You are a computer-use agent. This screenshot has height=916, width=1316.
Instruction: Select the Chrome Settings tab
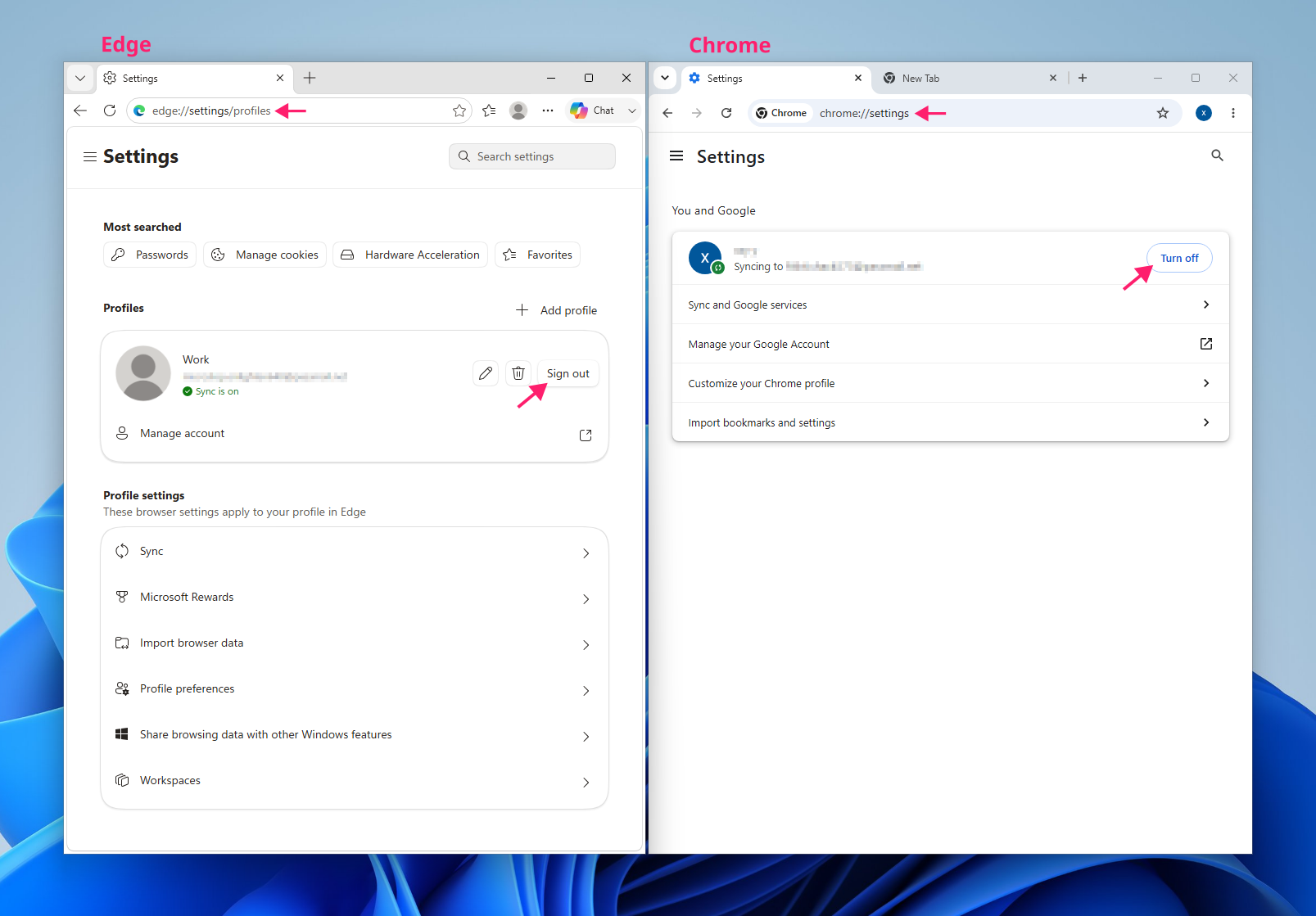[775, 79]
